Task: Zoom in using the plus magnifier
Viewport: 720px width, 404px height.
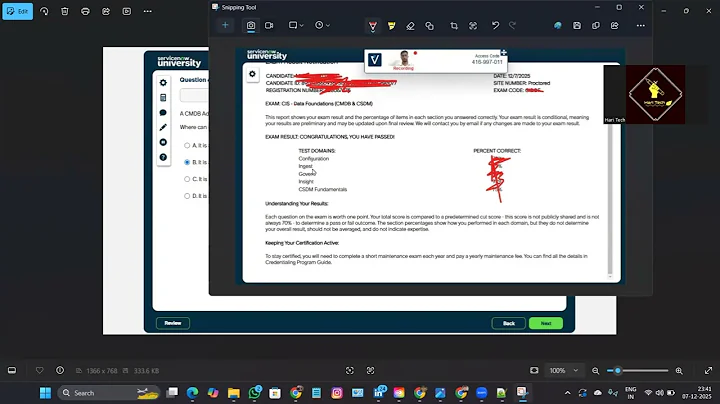Action: 679,370
